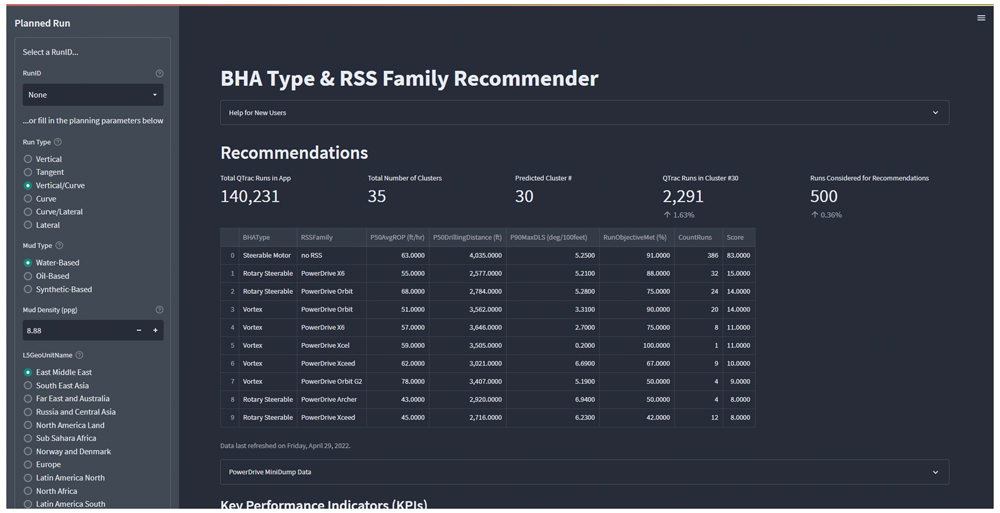
Task: Sort by RunObjectiveMet (%) column header
Action: coord(634,238)
